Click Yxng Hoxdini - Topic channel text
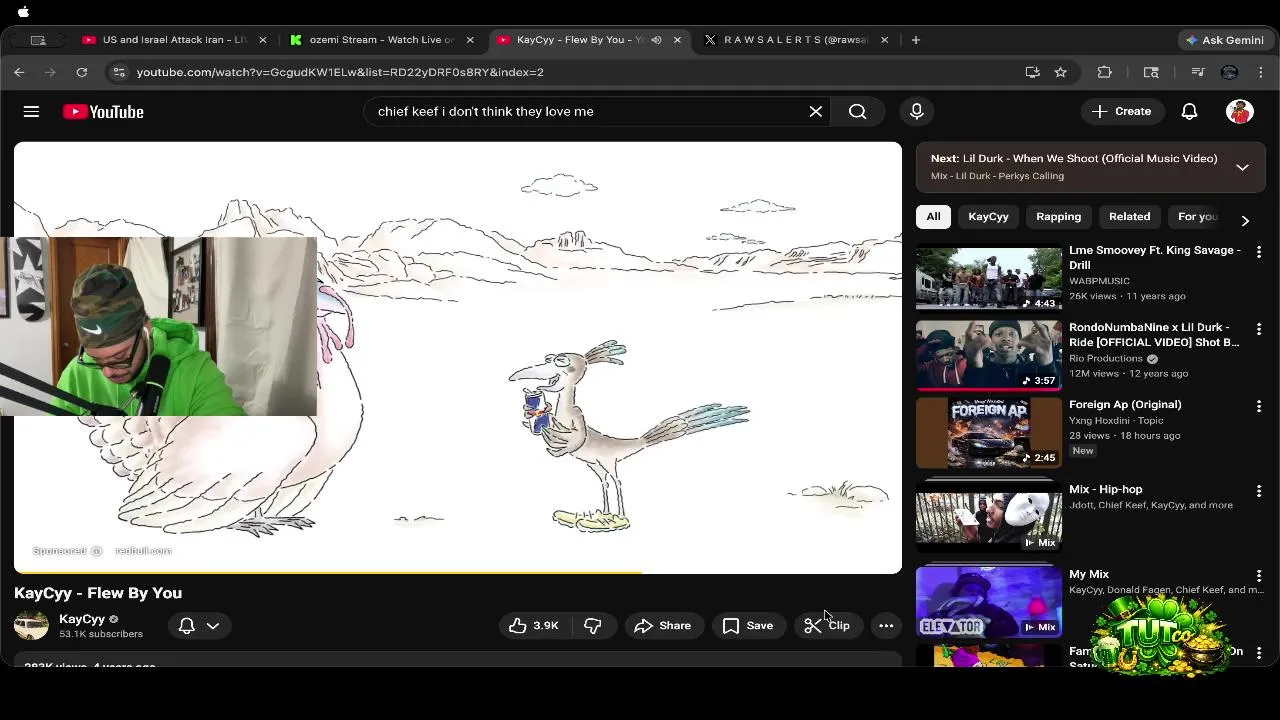The image size is (1280, 720). (1117, 420)
